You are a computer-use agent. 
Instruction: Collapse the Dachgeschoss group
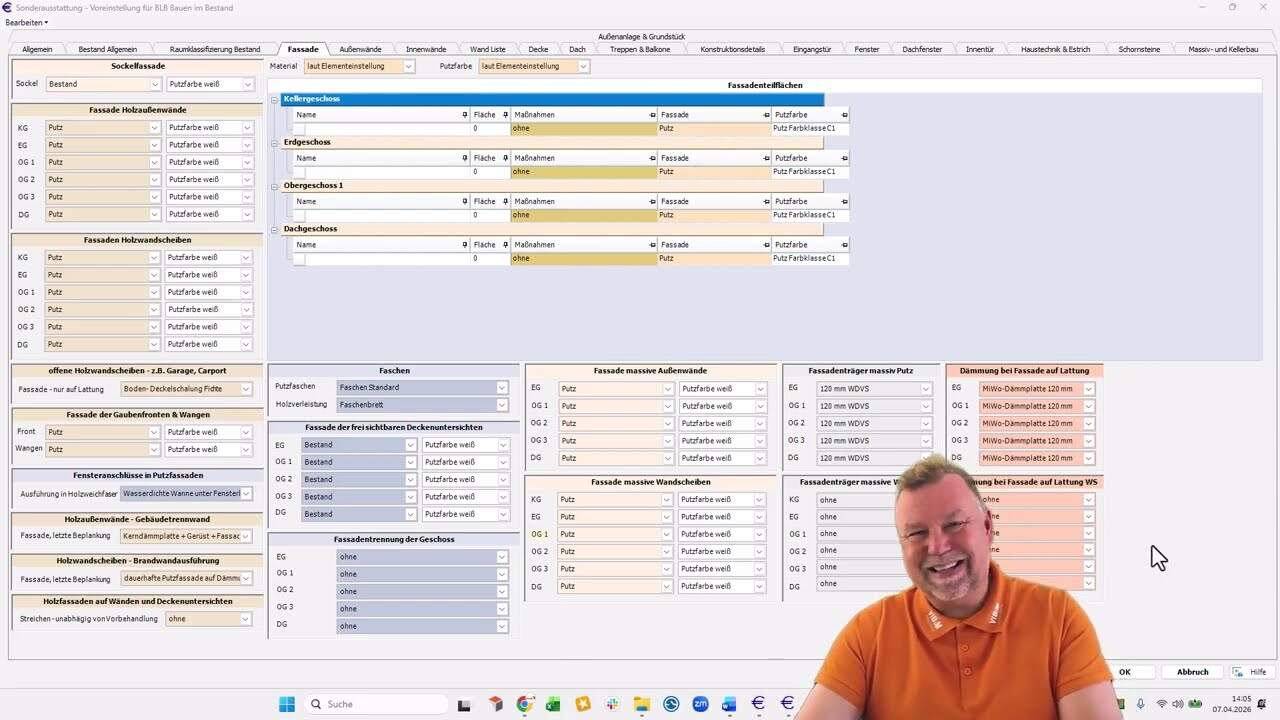point(275,230)
